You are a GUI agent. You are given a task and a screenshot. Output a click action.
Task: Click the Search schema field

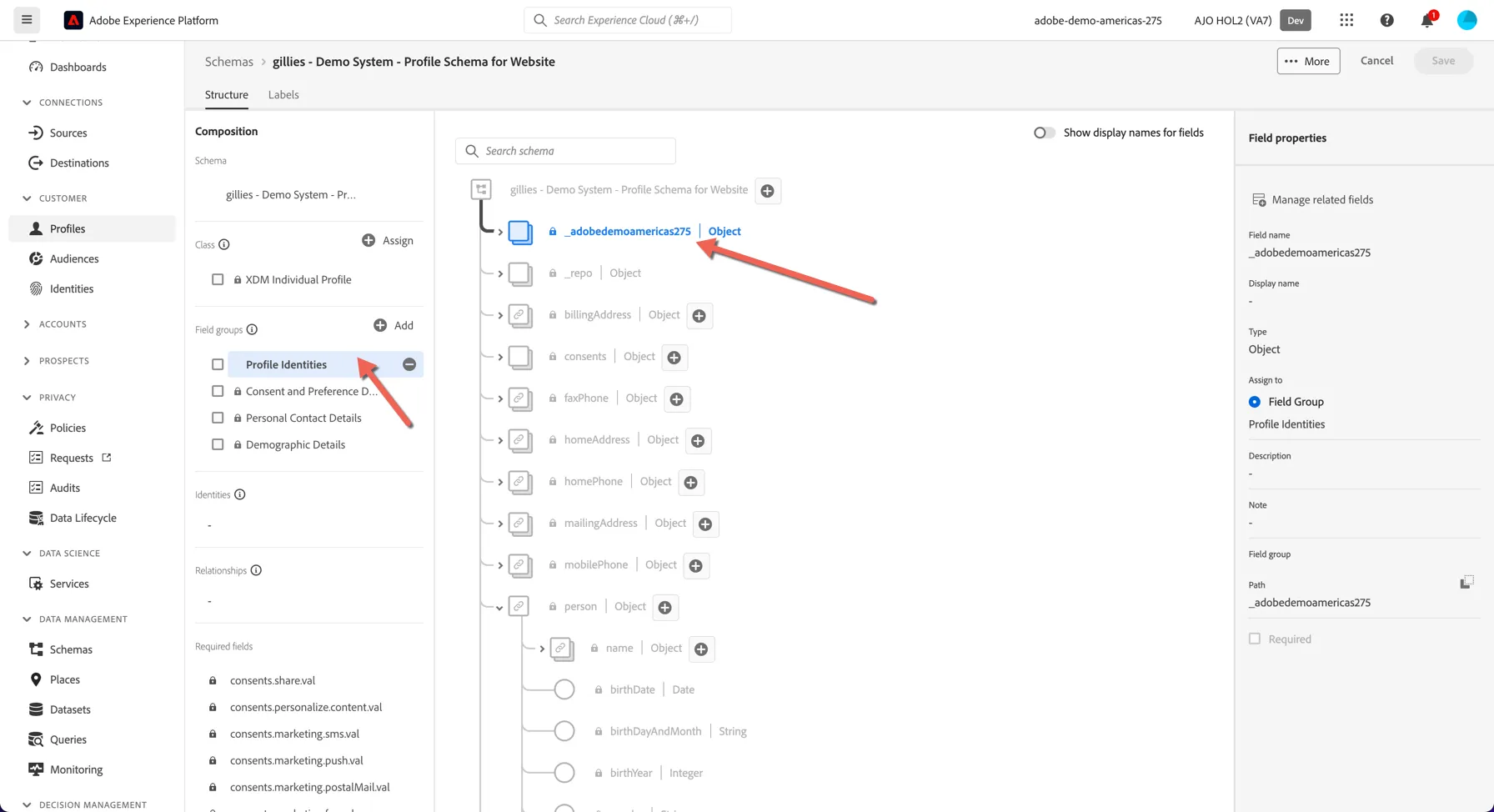(x=565, y=151)
